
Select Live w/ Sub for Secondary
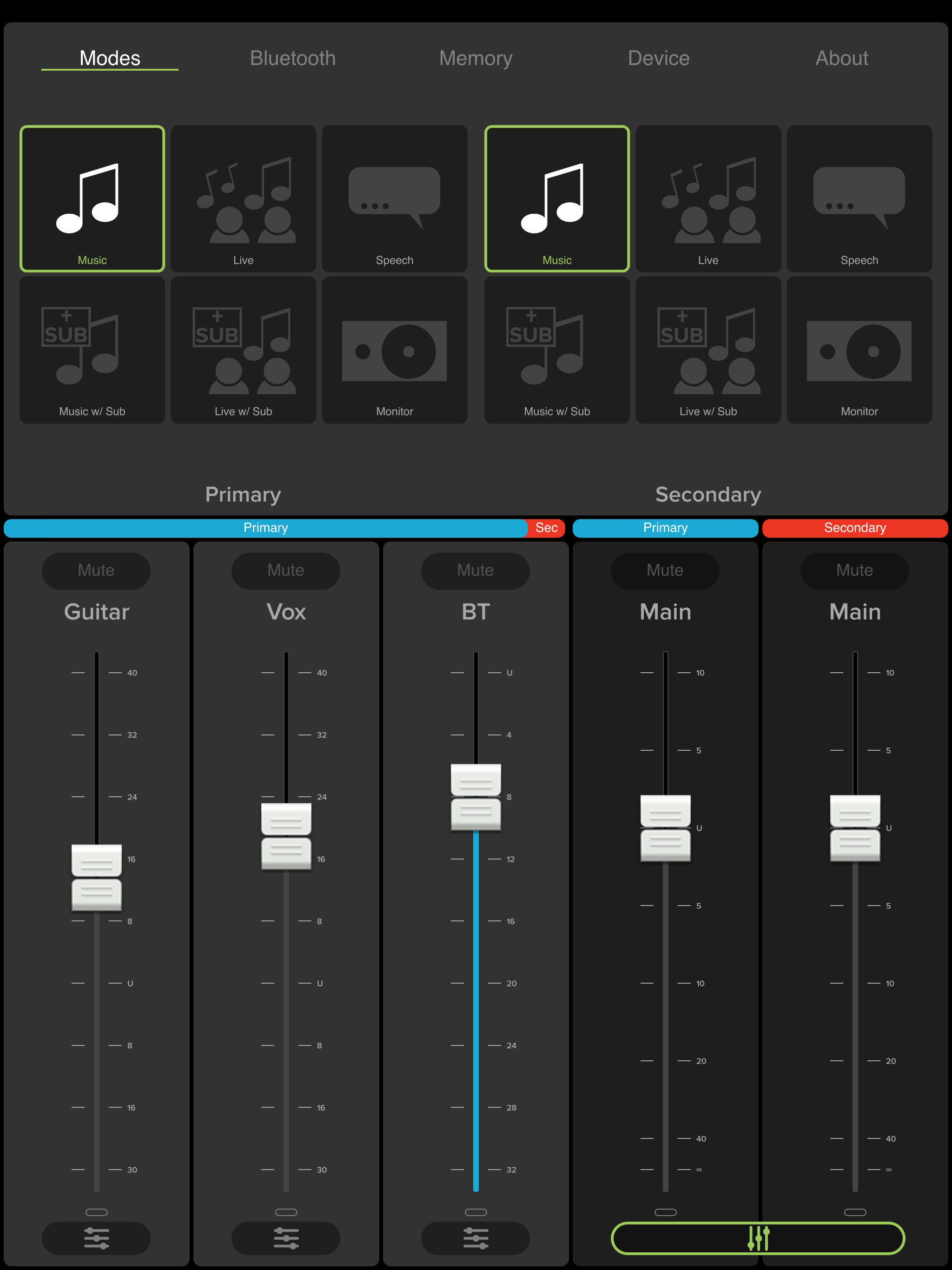pyautogui.click(x=708, y=350)
